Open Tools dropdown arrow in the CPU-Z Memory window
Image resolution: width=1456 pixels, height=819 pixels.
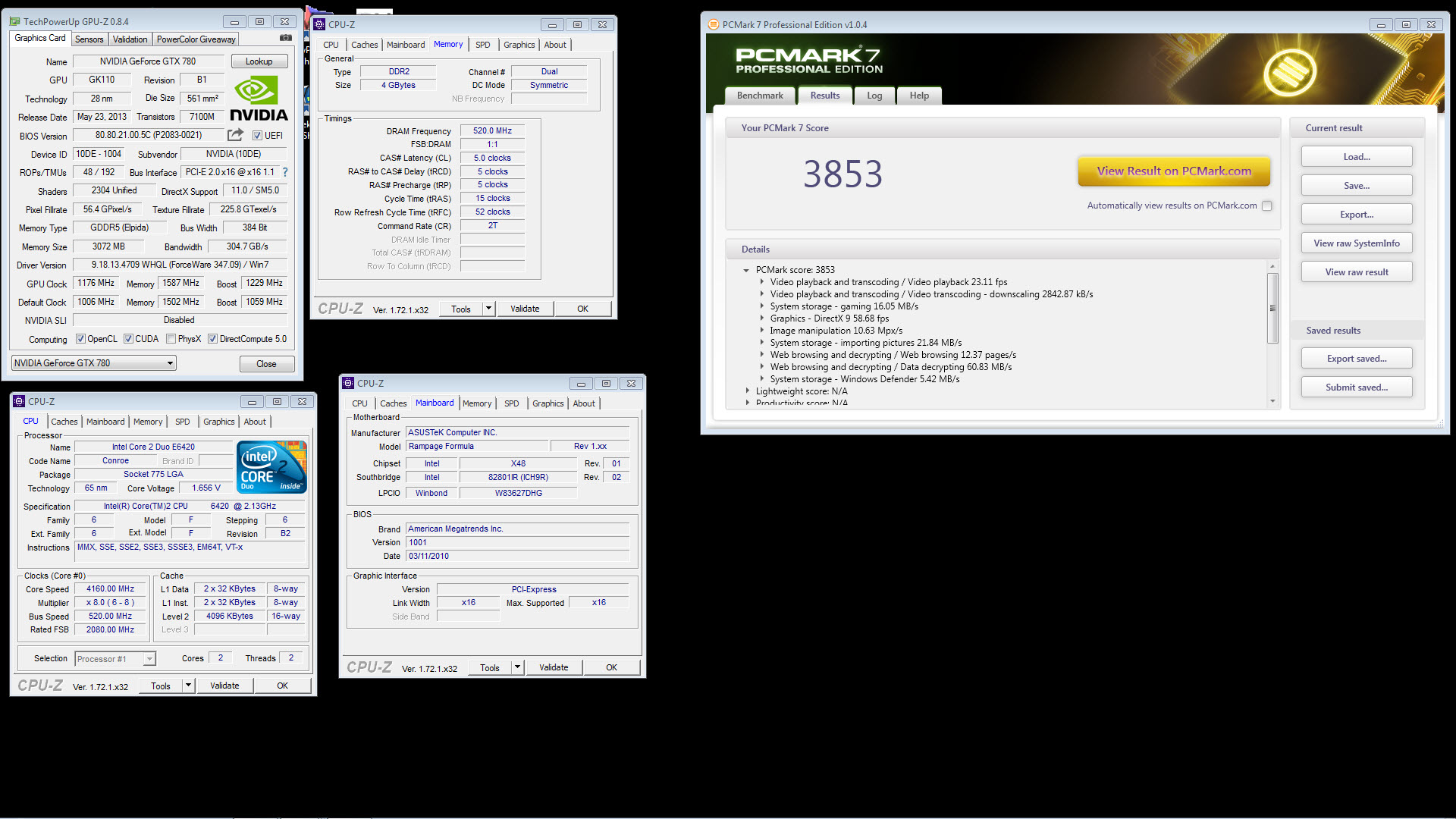pyautogui.click(x=488, y=309)
